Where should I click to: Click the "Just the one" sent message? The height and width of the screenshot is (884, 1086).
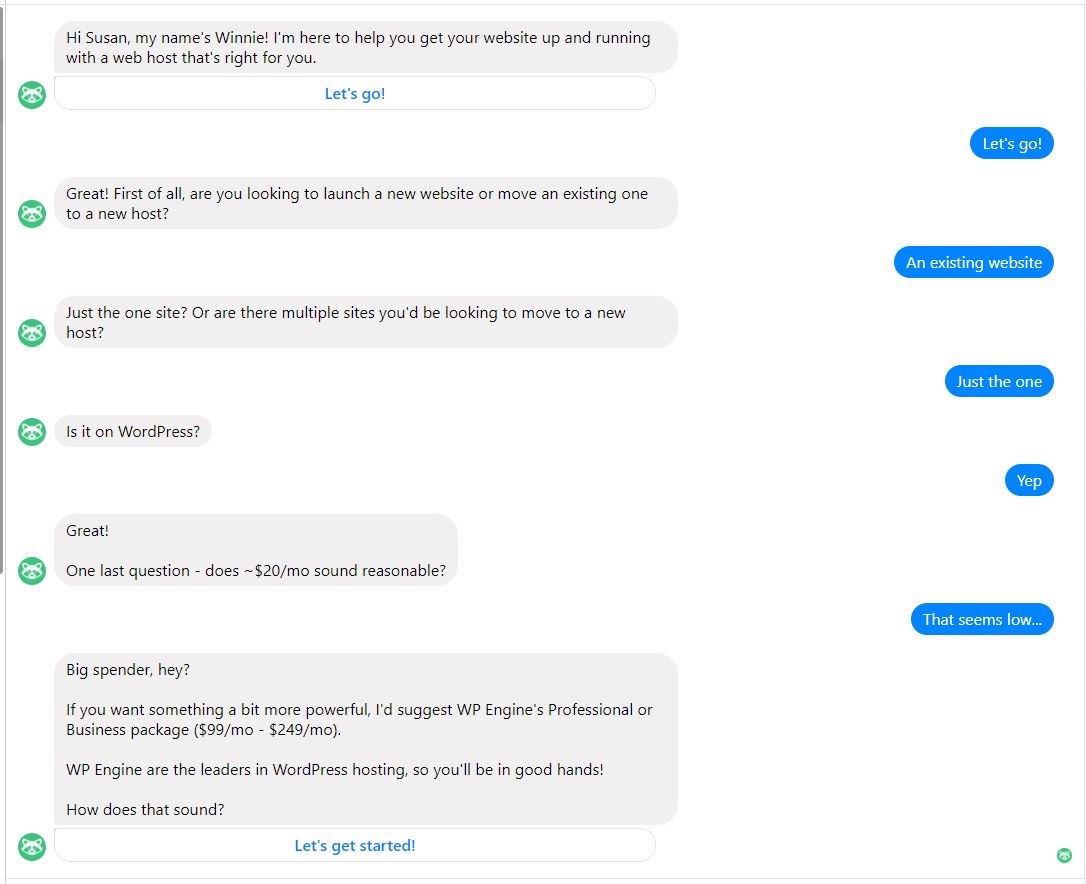[x=998, y=382]
